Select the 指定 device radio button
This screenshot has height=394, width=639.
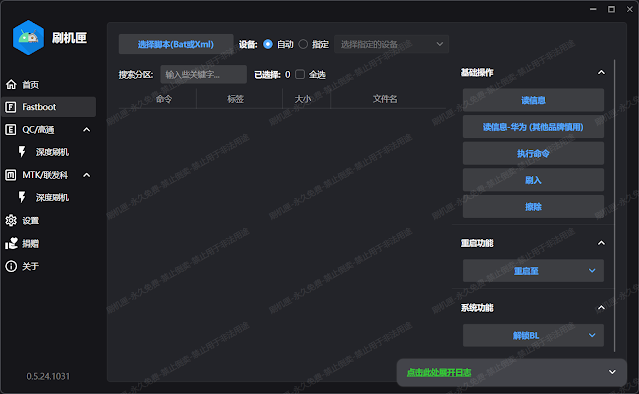pos(303,44)
